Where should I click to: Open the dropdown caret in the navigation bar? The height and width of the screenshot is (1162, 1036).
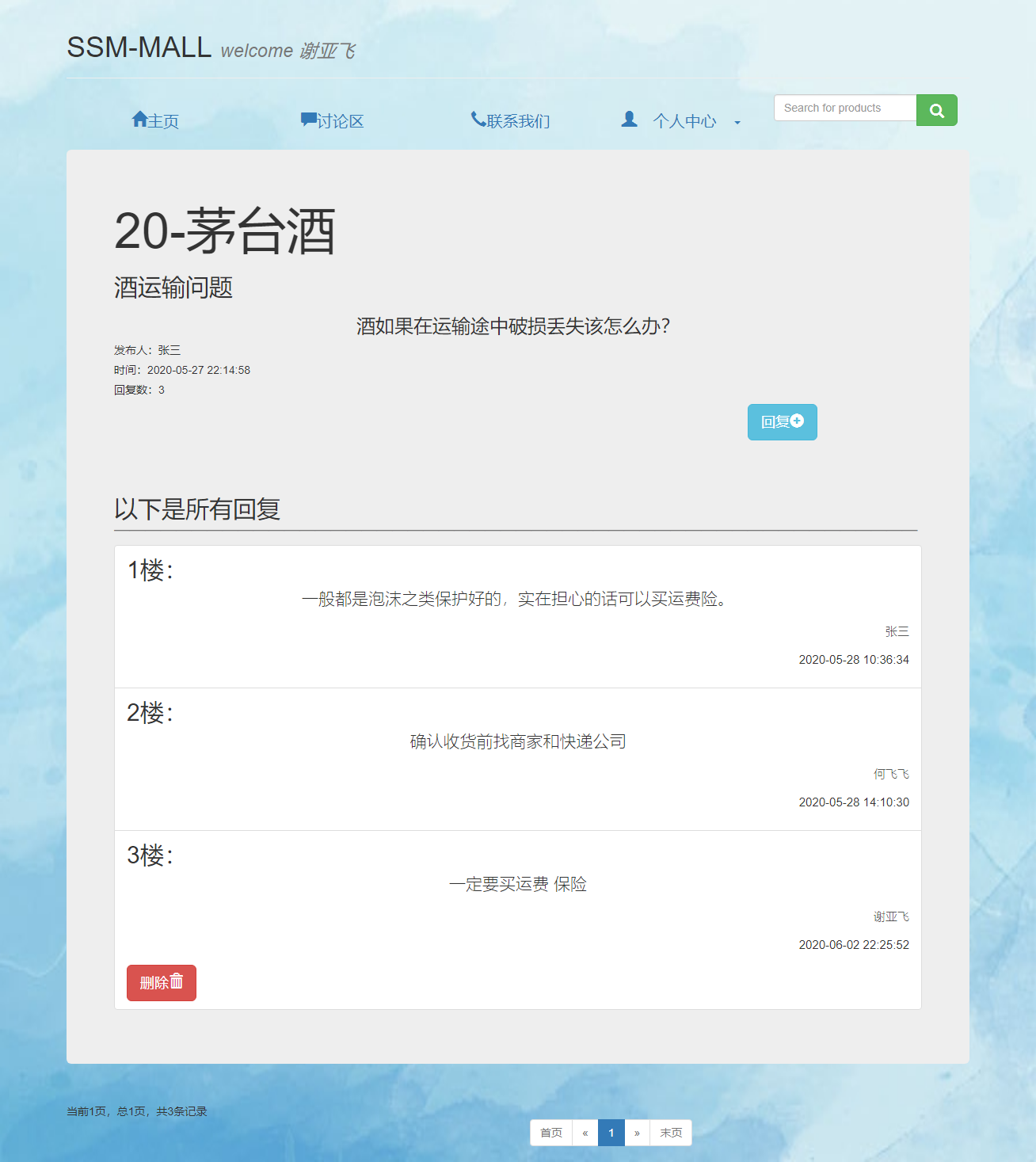pos(737,122)
